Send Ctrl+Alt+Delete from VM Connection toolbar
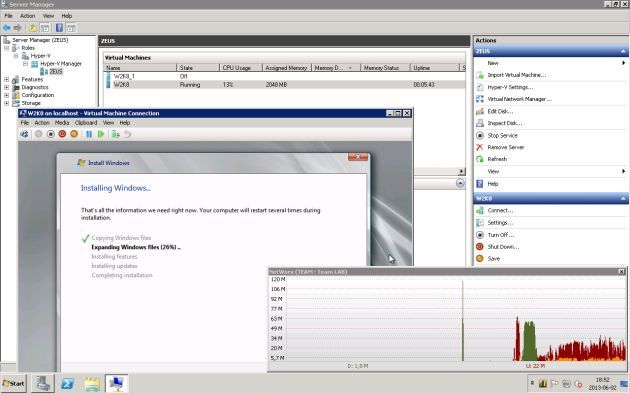 tap(24, 134)
